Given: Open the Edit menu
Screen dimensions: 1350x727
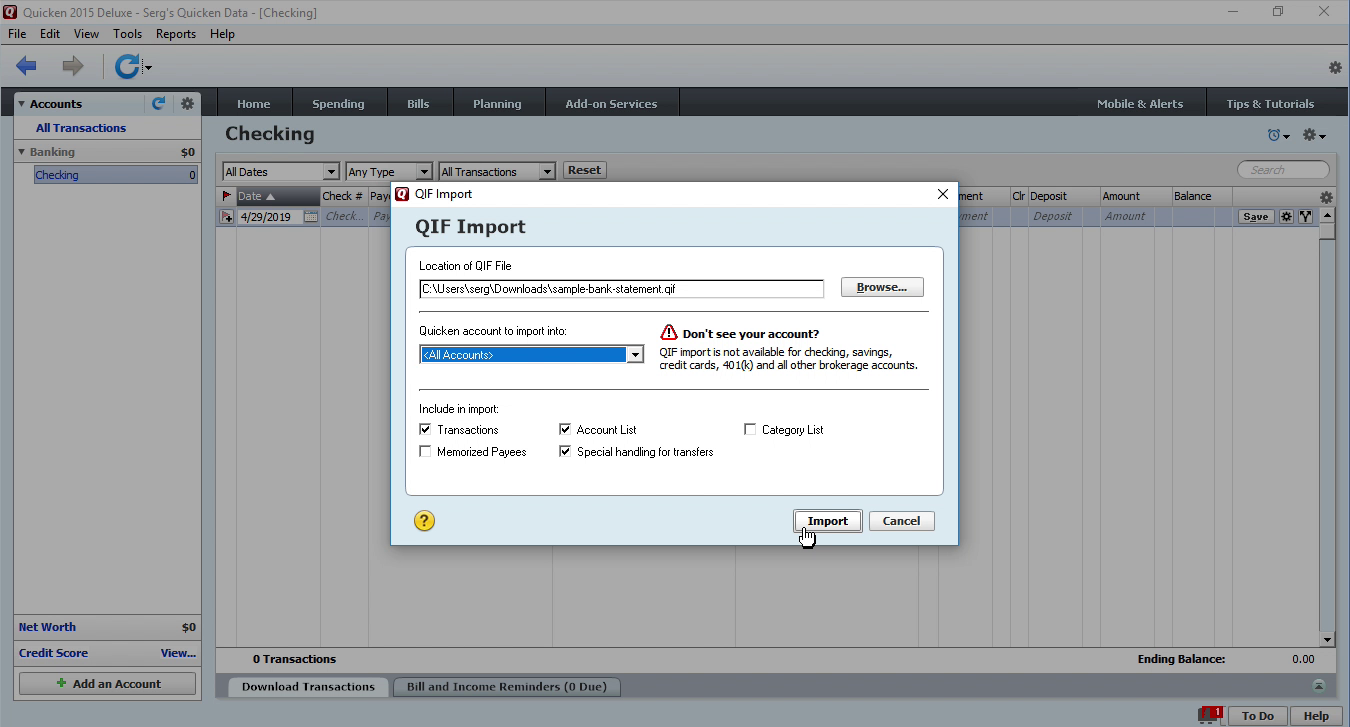Looking at the screenshot, I should click(50, 33).
